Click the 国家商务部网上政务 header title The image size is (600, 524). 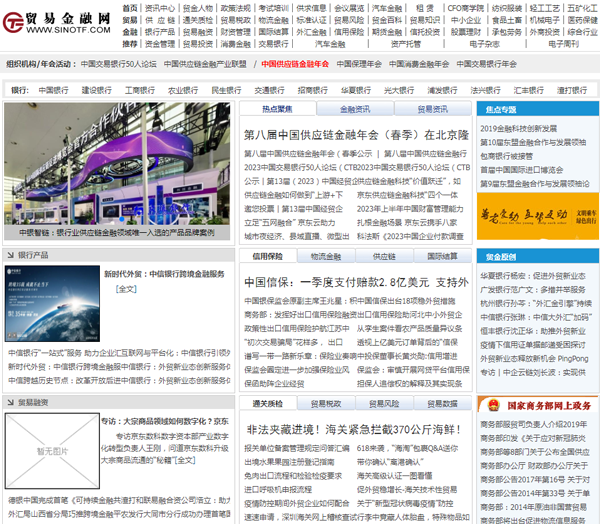[x=549, y=406]
